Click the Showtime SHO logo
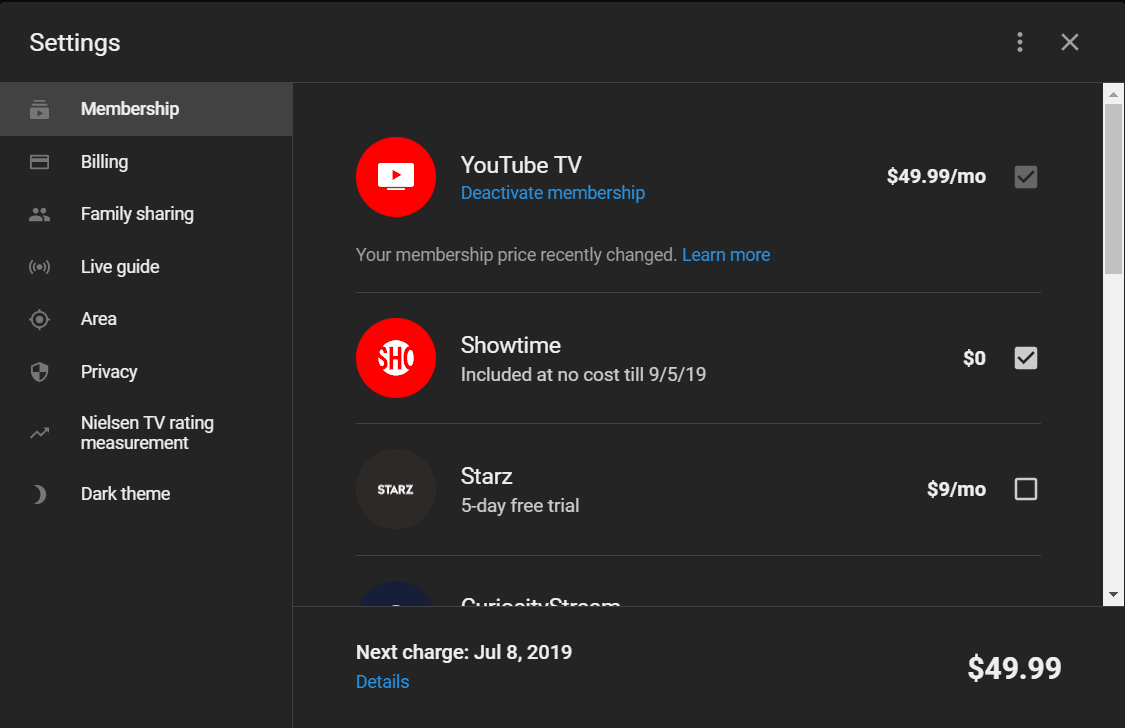The height and width of the screenshot is (728, 1125). tap(396, 358)
